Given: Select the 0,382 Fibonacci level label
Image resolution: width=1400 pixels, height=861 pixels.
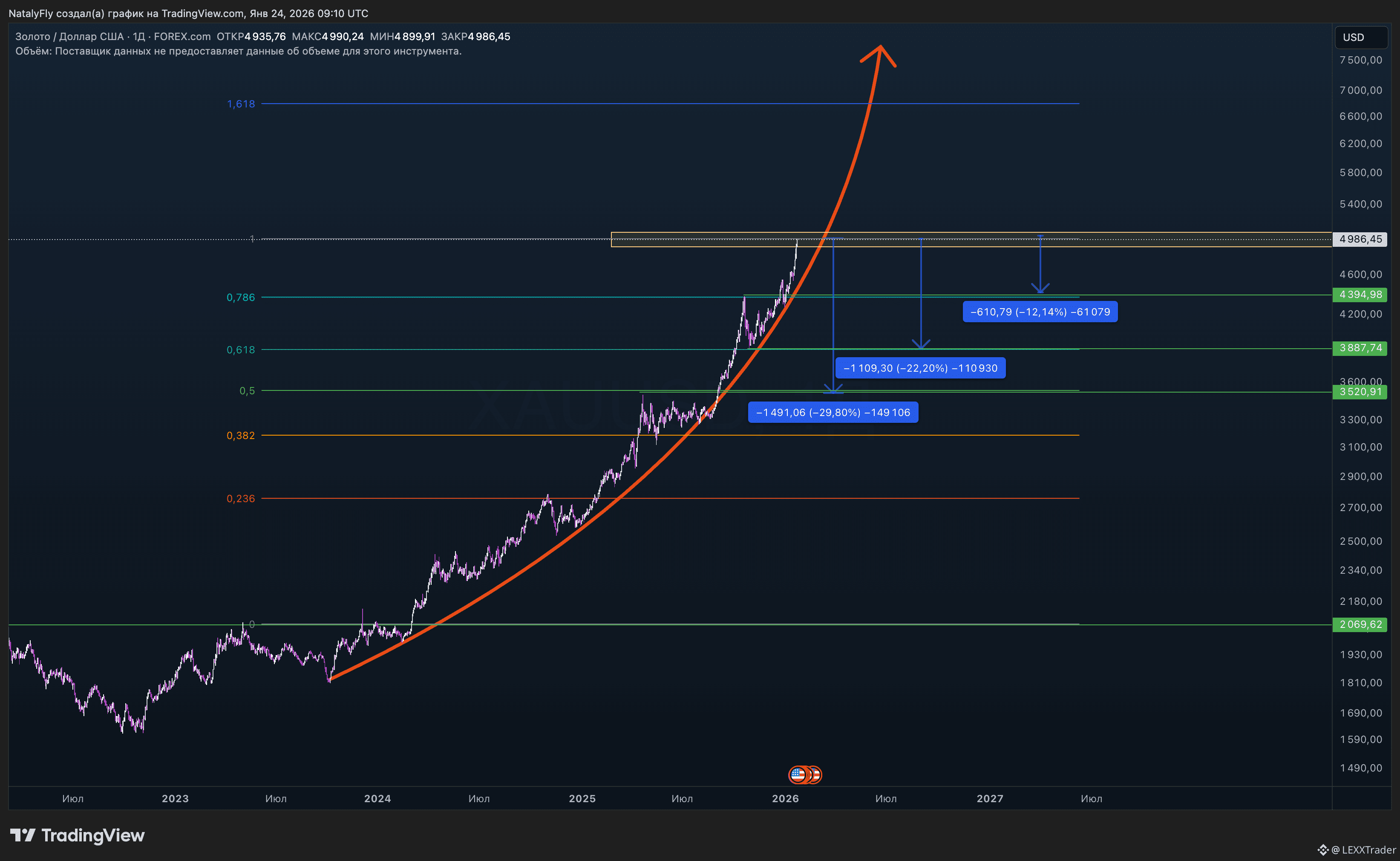Looking at the screenshot, I should [241, 435].
